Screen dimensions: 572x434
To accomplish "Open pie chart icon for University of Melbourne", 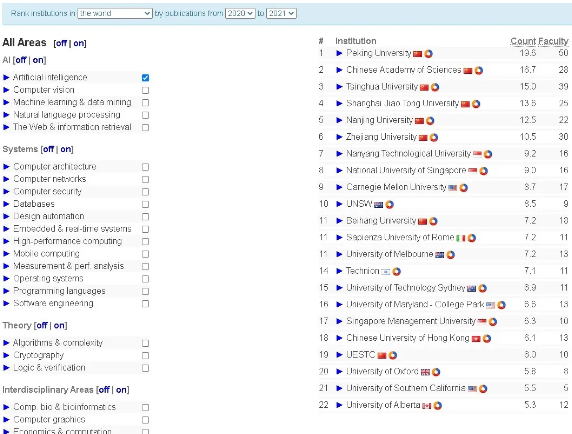I will pos(451,255).
